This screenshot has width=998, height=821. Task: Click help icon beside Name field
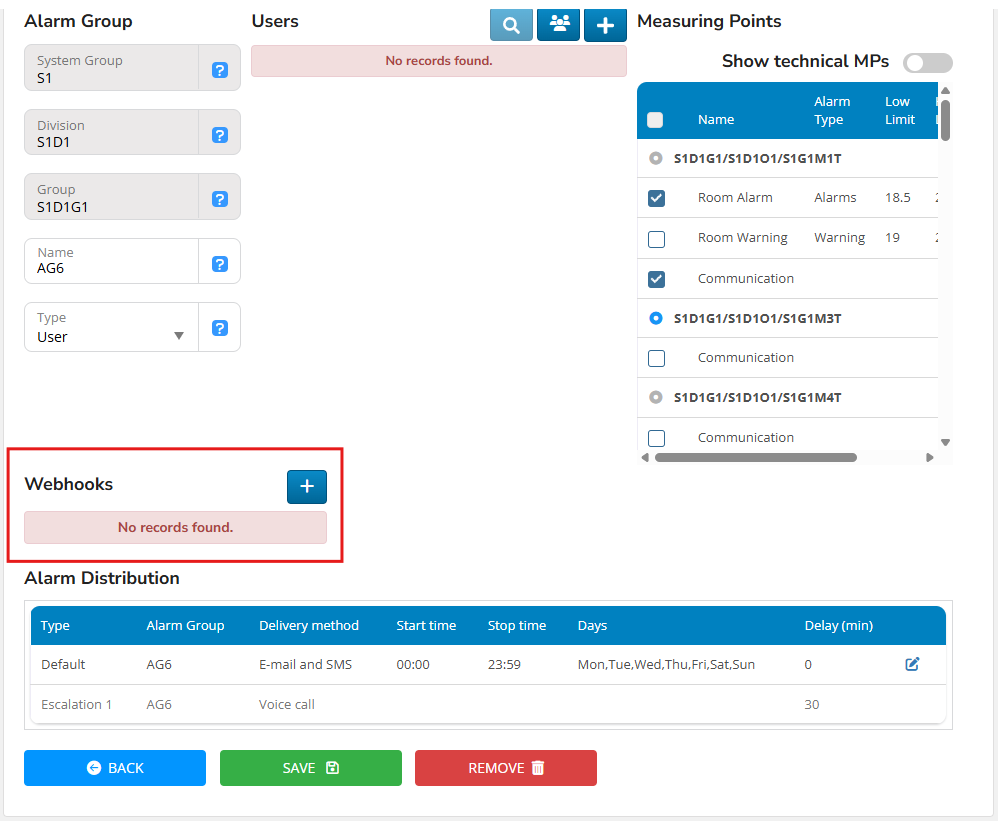[x=220, y=264]
